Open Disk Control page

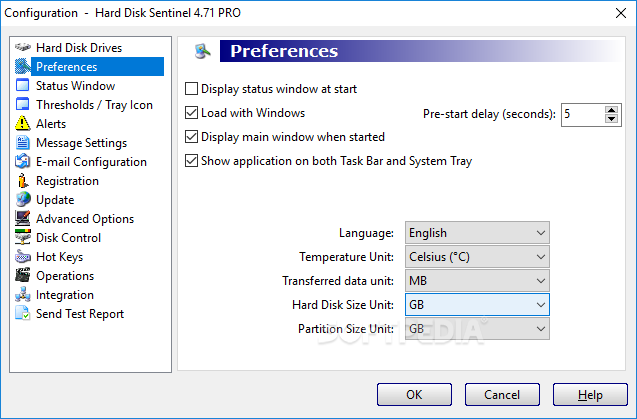click(68, 238)
